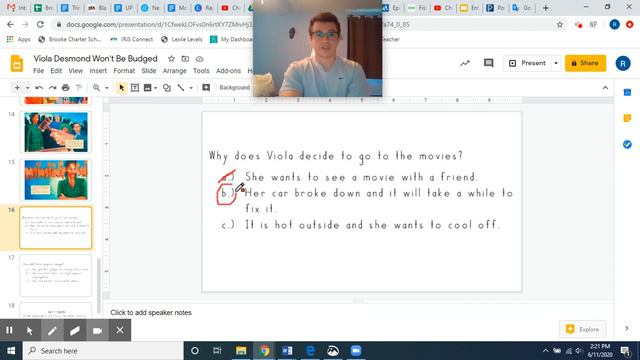The height and width of the screenshot is (360, 640).
Task: Open the Tools menu
Action: (x=201, y=71)
